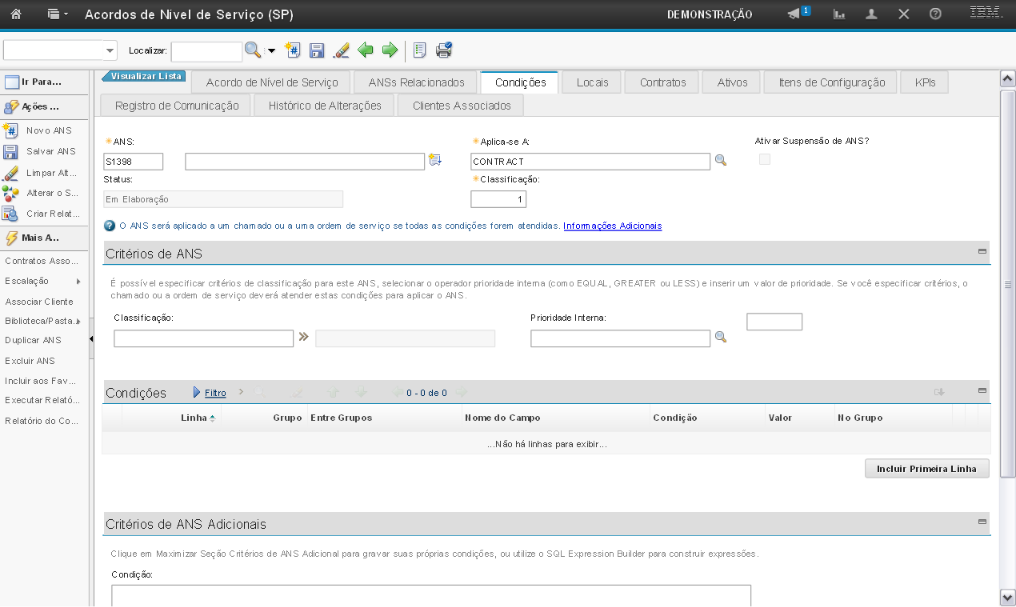Collapse the Critérios de ANS section
Screen dimensions: 1016x607
982,252
